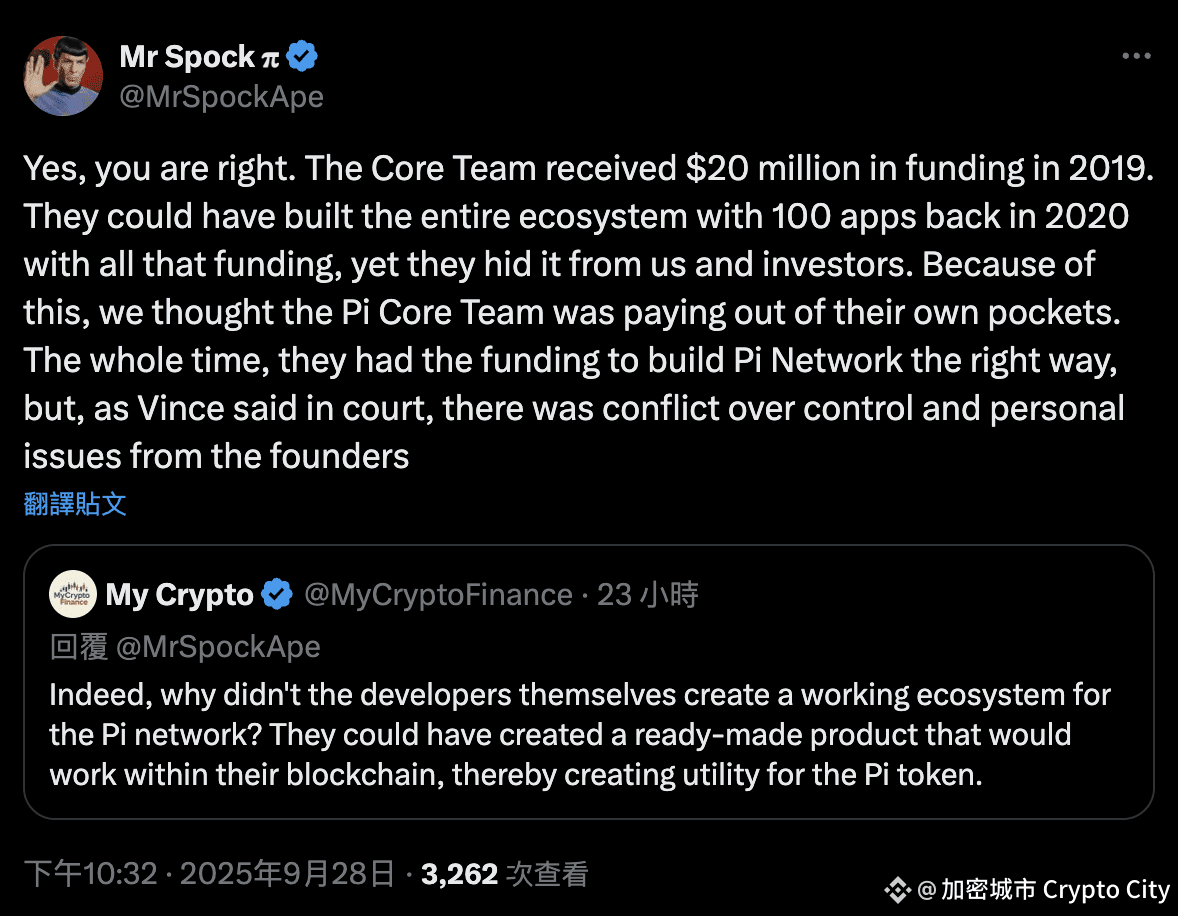Viewport: 1178px width, 916px height.
Task: Click the main post text beginning "Yes, you are right"
Action: click(x=588, y=312)
